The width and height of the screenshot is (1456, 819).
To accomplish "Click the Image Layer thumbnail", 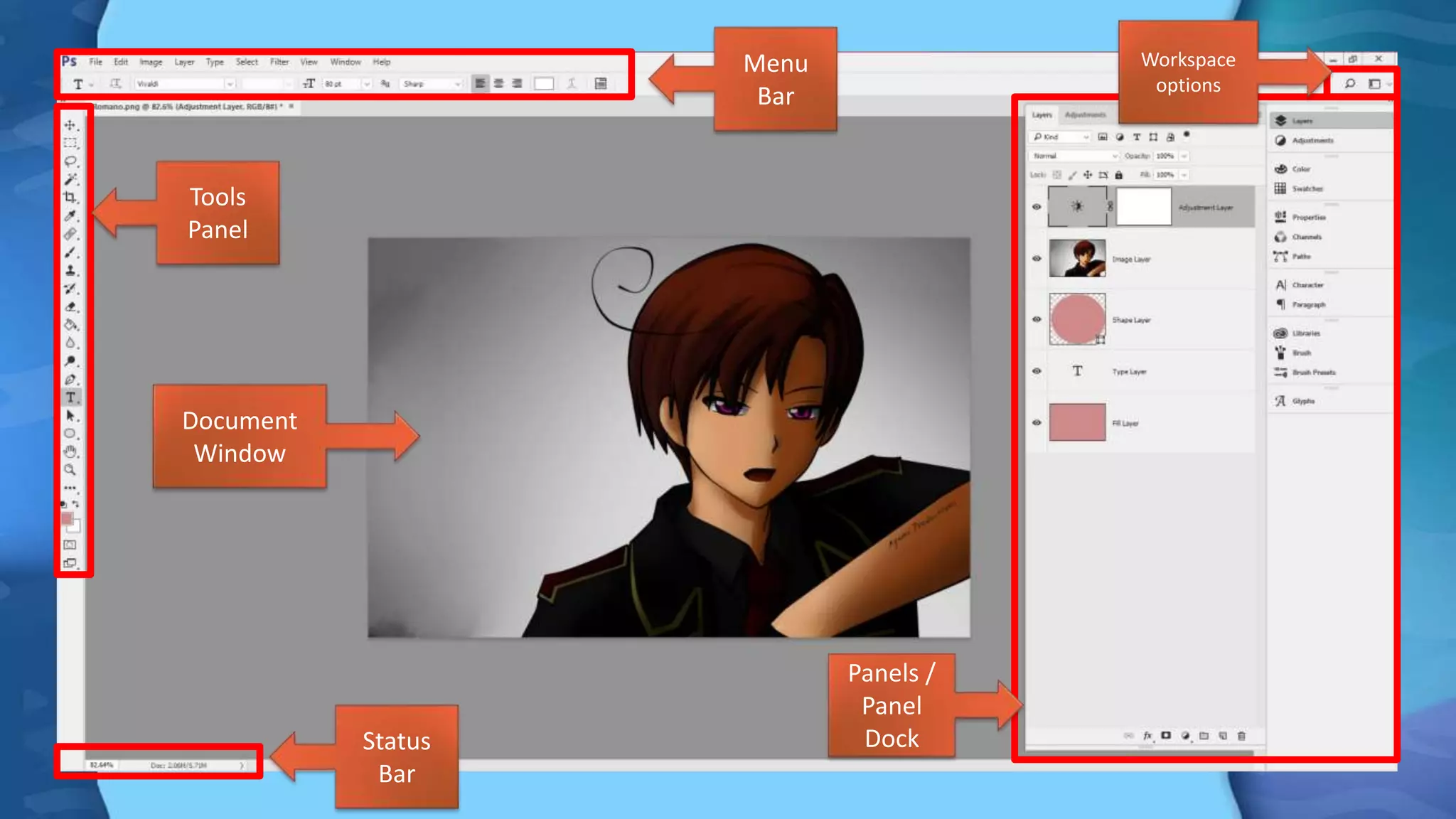I will click(x=1077, y=258).
